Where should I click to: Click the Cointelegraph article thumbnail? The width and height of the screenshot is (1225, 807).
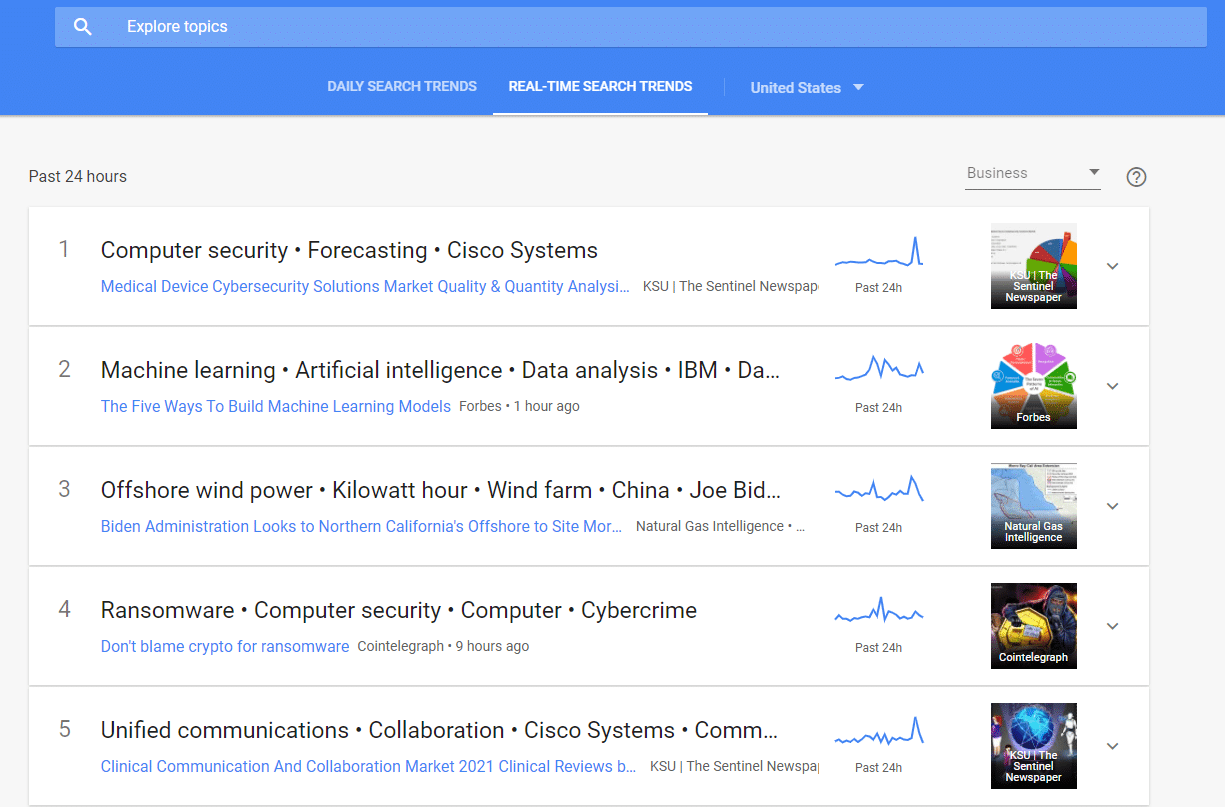pos(1033,626)
